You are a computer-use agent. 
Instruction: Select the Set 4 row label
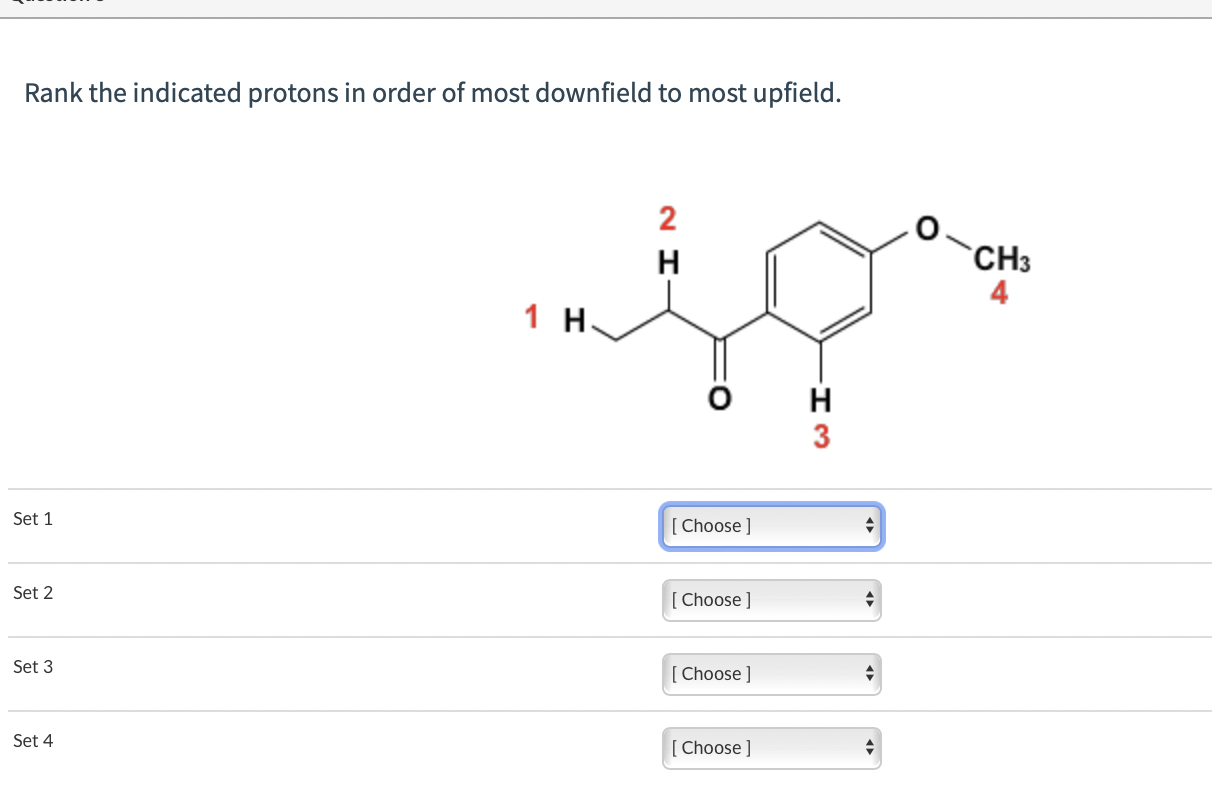(33, 740)
